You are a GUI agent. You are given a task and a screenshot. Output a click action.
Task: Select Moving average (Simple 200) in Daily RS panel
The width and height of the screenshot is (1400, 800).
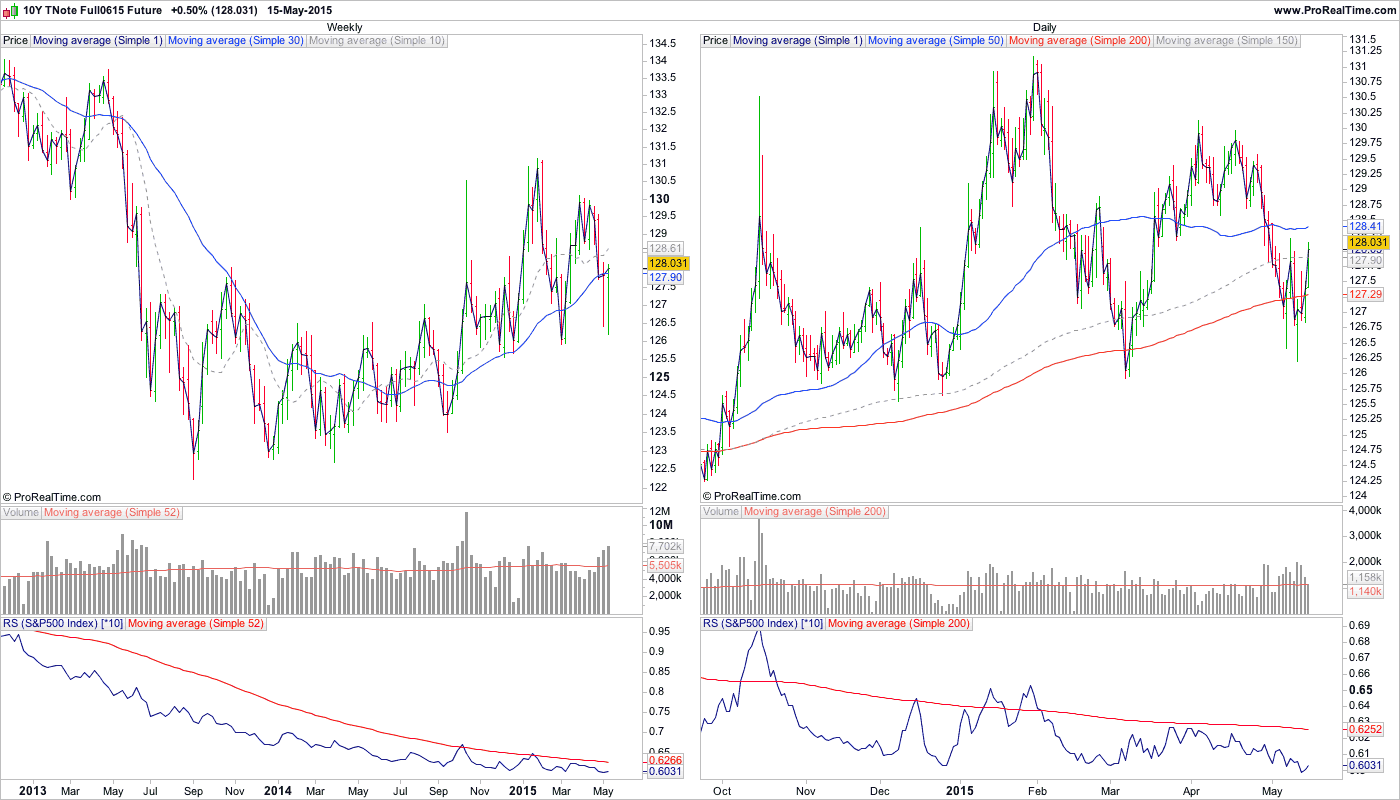(x=900, y=624)
